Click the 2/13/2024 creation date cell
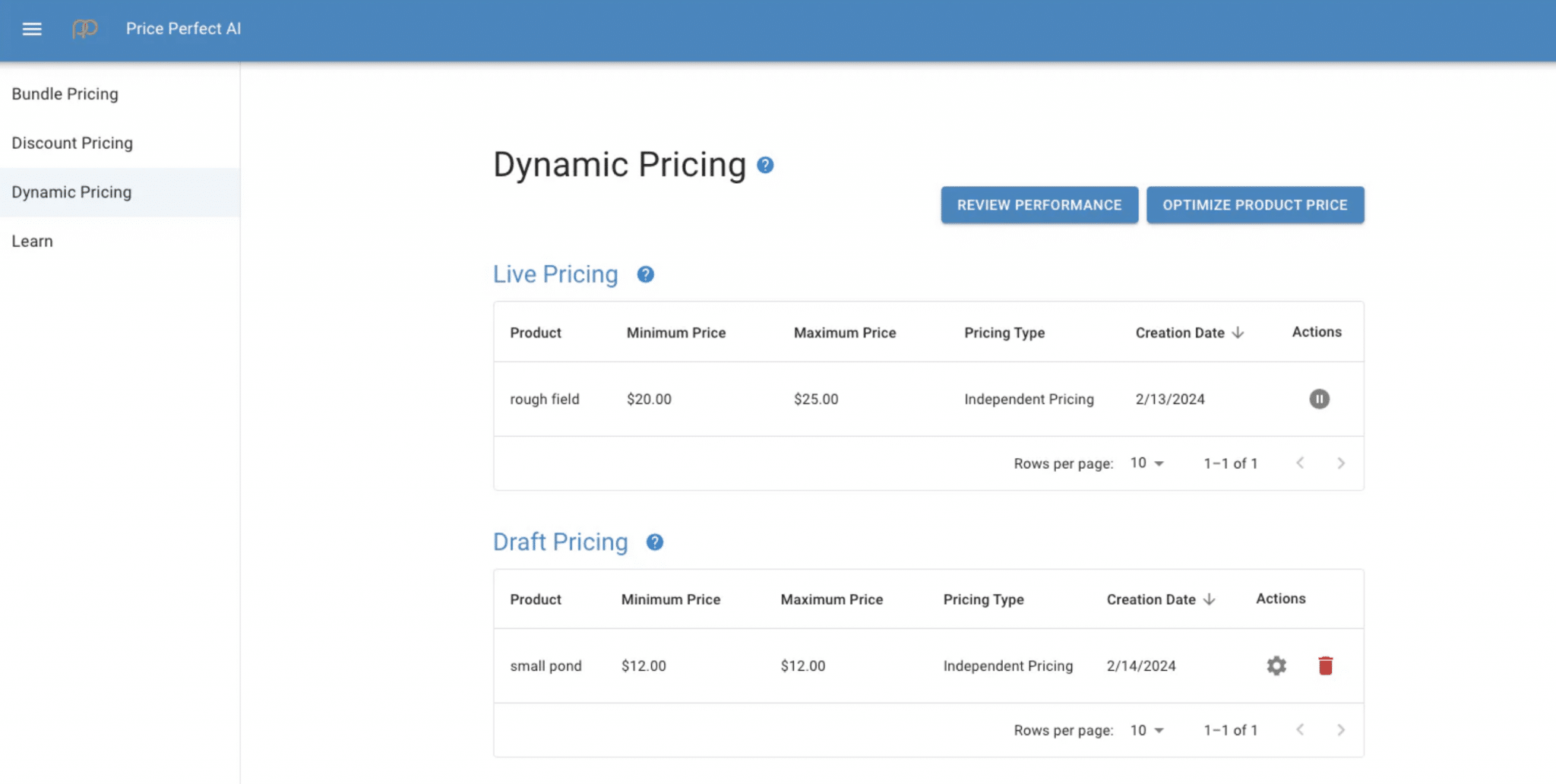The height and width of the screenshot is (784, 1556). [x=1170, y=399]
